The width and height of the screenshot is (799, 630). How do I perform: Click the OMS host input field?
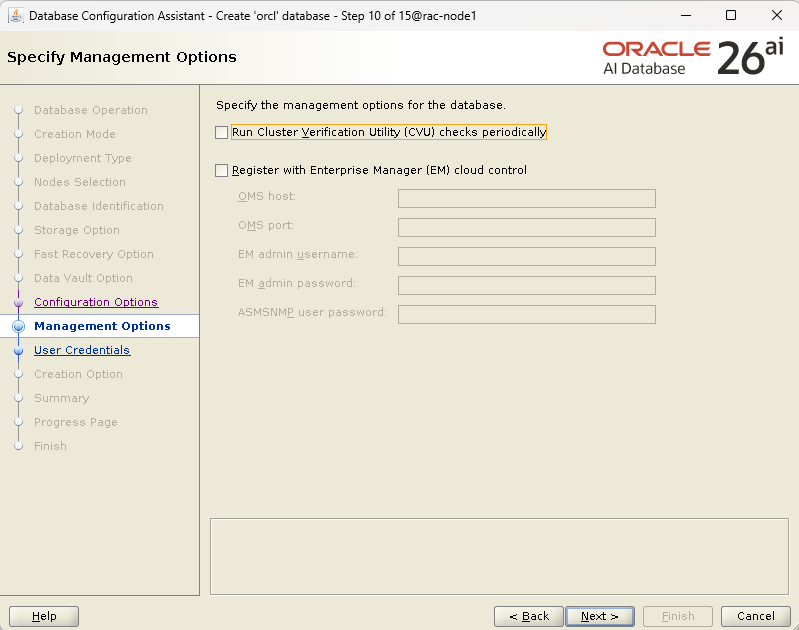pos(526,198)
